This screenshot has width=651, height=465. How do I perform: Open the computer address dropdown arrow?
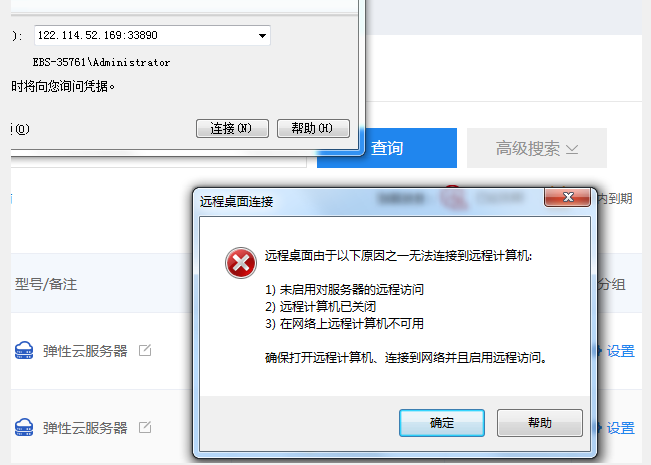pos(262,35)
